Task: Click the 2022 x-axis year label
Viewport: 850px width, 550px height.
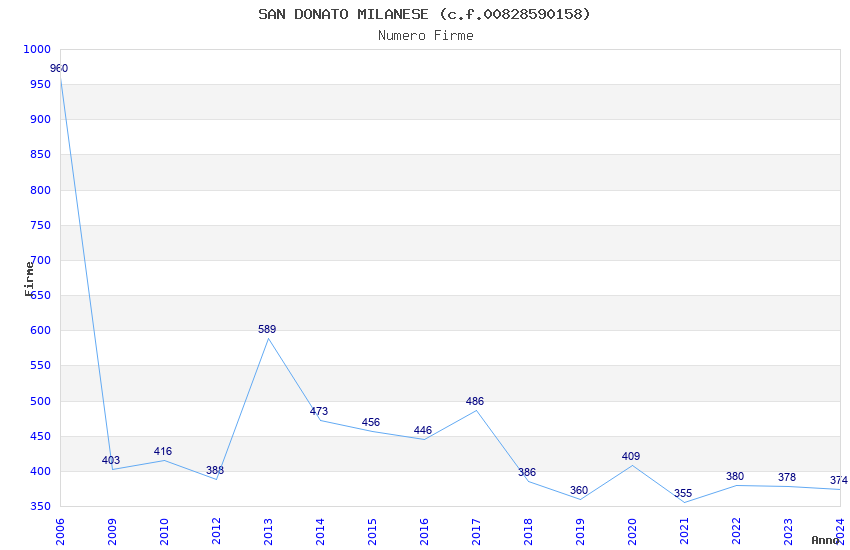Action: [x=736, y=531]
